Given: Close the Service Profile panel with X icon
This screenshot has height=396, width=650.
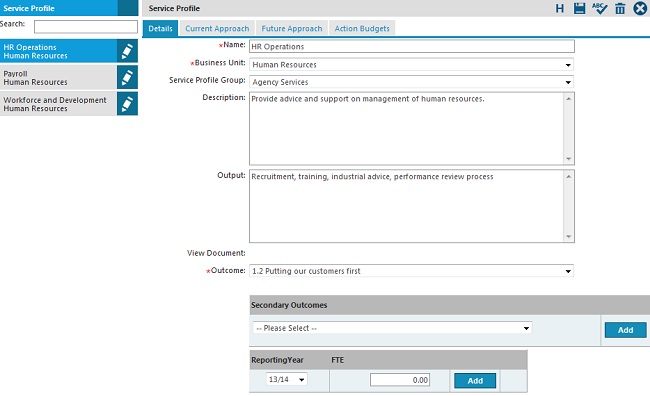Looking at the screenshot, I should (x=640, y=8).
